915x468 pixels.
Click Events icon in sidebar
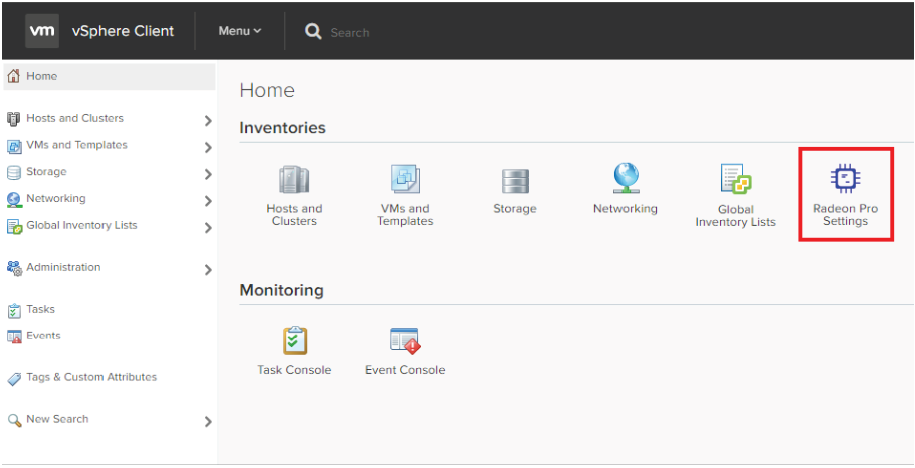[14, 337]
